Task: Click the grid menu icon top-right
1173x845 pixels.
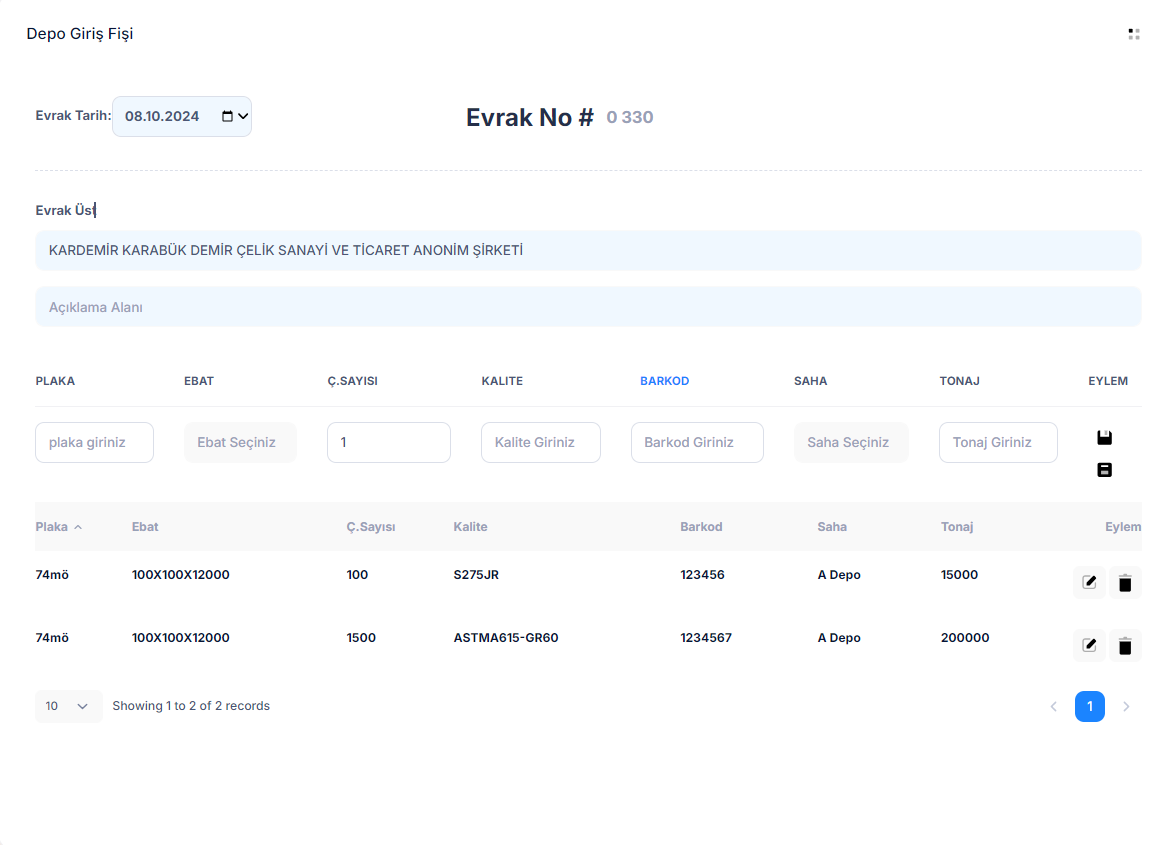Action: coord(1133,34)
